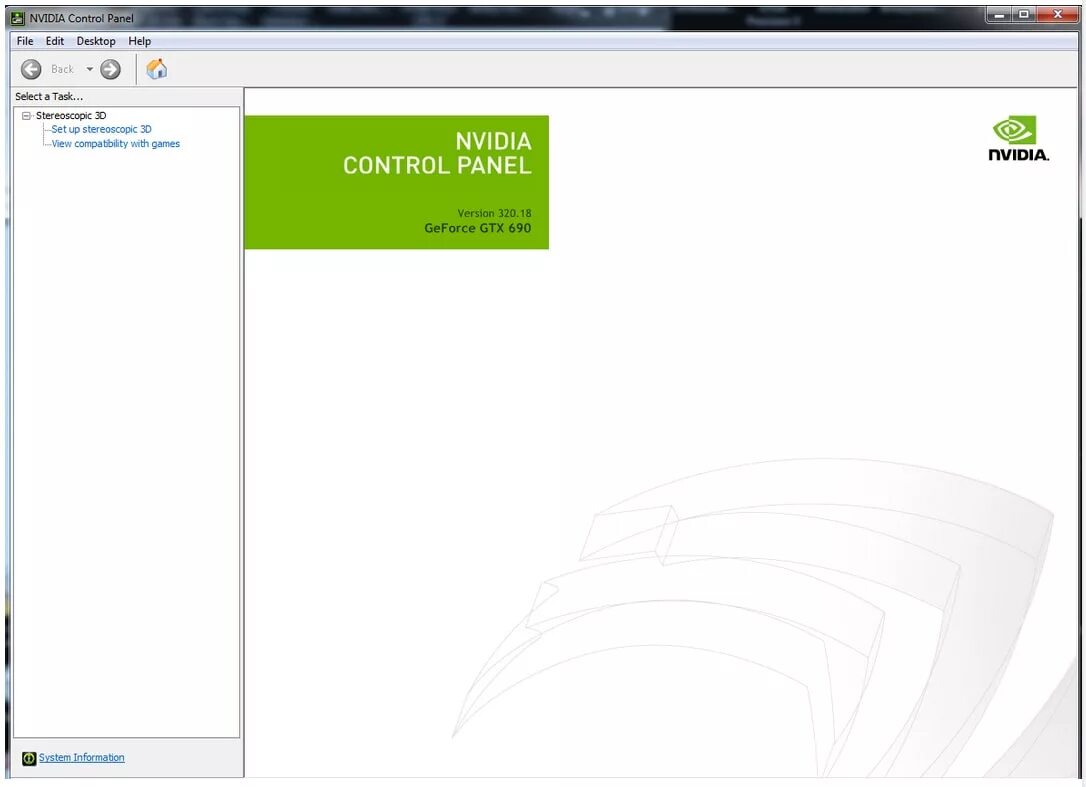Maximize the NVIDIA Control Panel window

pos(1023,15)
